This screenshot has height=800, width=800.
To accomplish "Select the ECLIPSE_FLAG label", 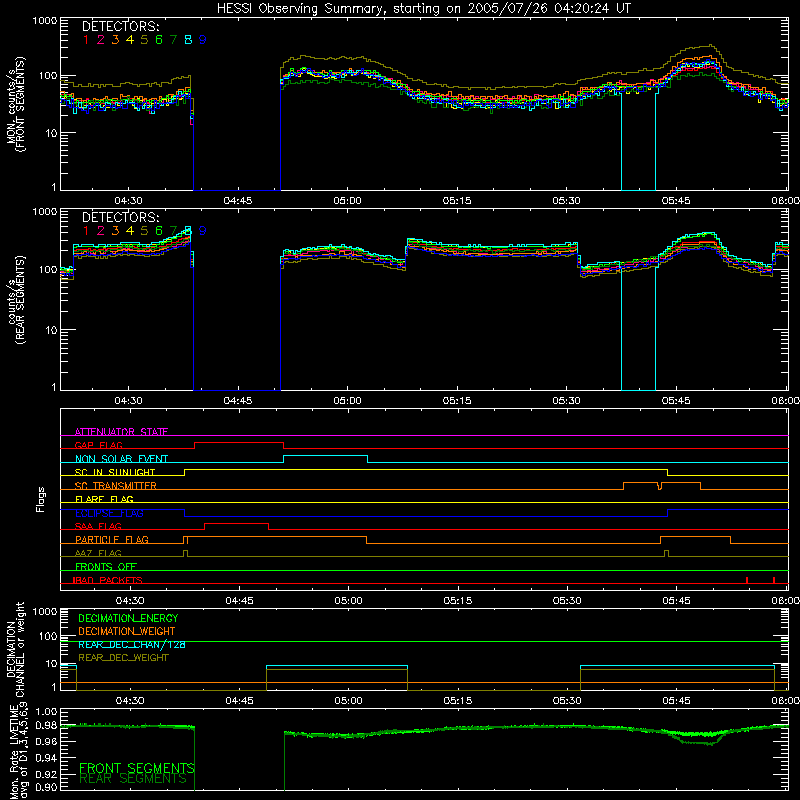I will (x=109, y=513).
